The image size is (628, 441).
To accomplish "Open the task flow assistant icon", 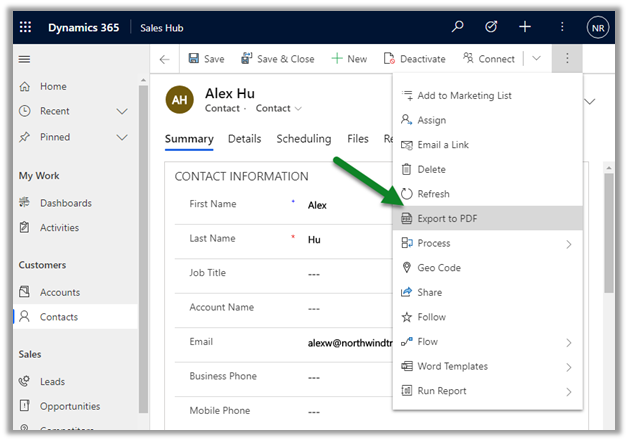I will pos(492,27).
